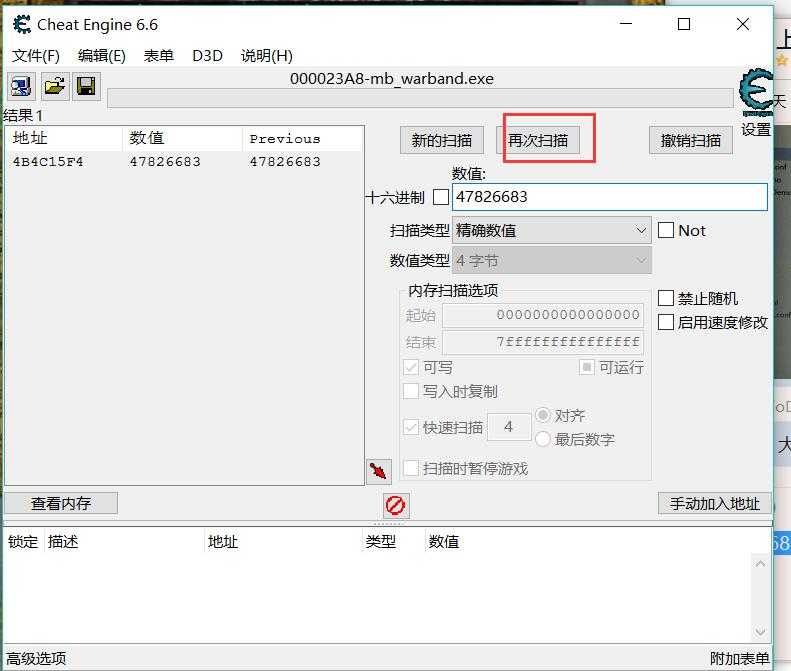Screen dimensions: 791x671
Task: Toggle 扫描时暂停游戏 checkbox
Action: point(411,468)
